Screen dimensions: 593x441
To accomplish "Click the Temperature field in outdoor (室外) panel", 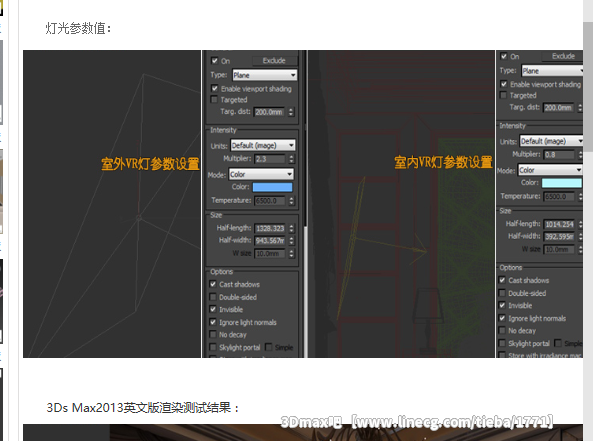I will tap(270, 201).
